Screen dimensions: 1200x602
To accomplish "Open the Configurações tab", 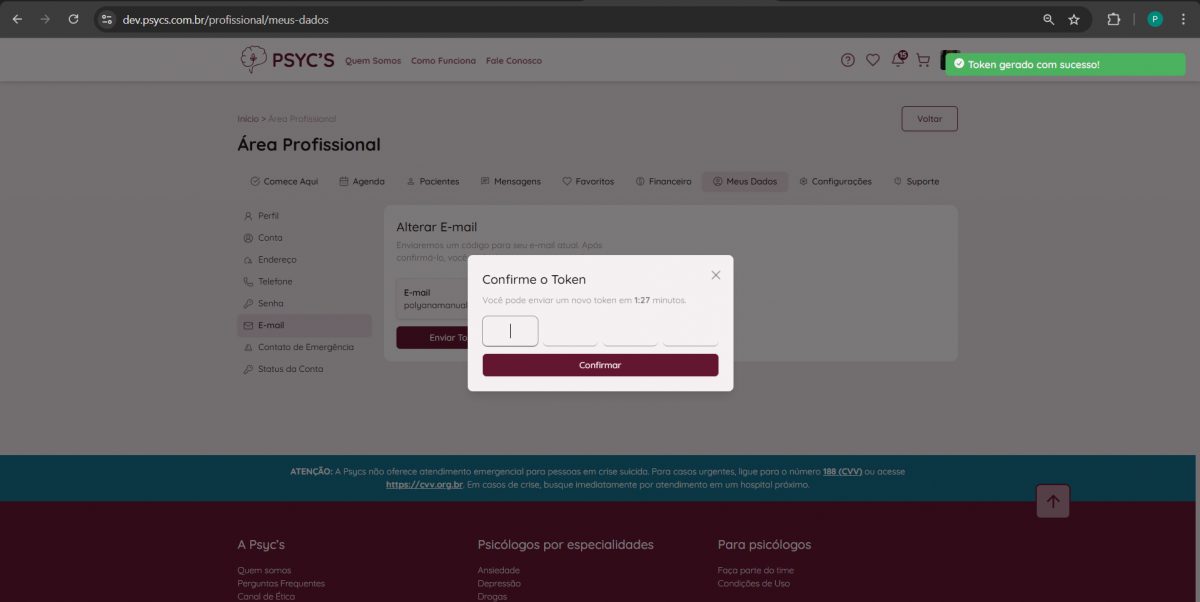I will [835, 182].
